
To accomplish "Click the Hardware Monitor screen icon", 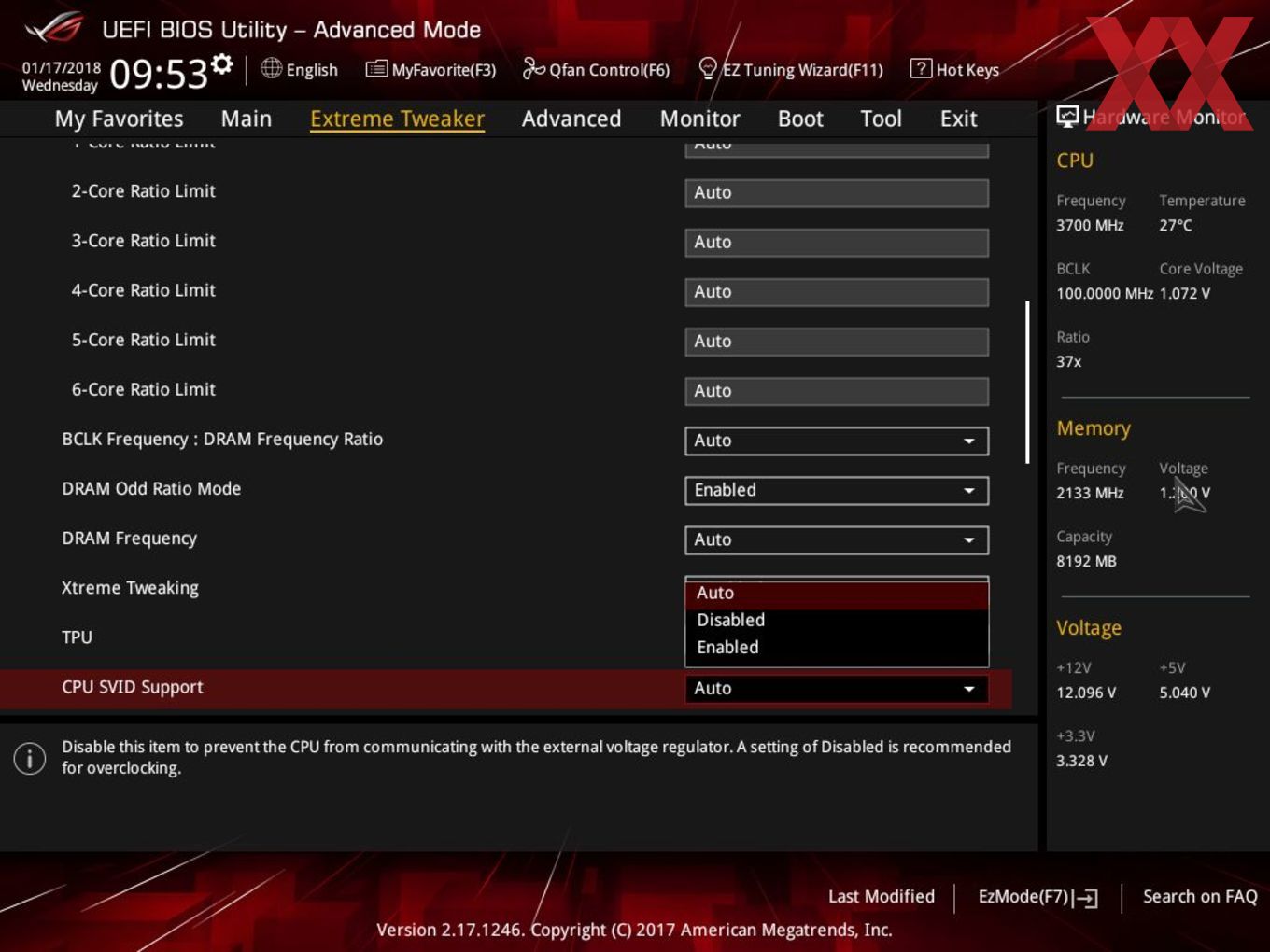I will point(1067,117).
